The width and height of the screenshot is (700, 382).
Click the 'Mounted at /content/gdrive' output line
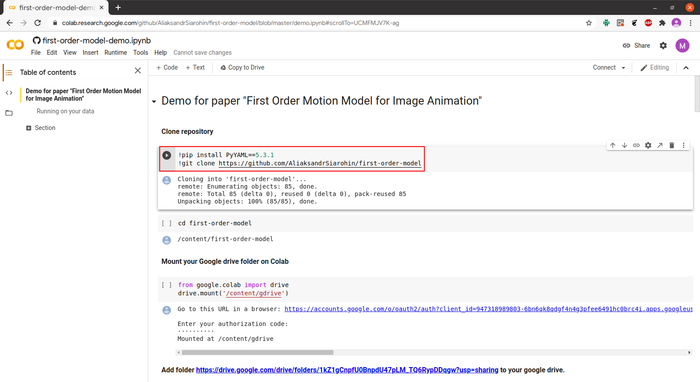tap(225, 339)
